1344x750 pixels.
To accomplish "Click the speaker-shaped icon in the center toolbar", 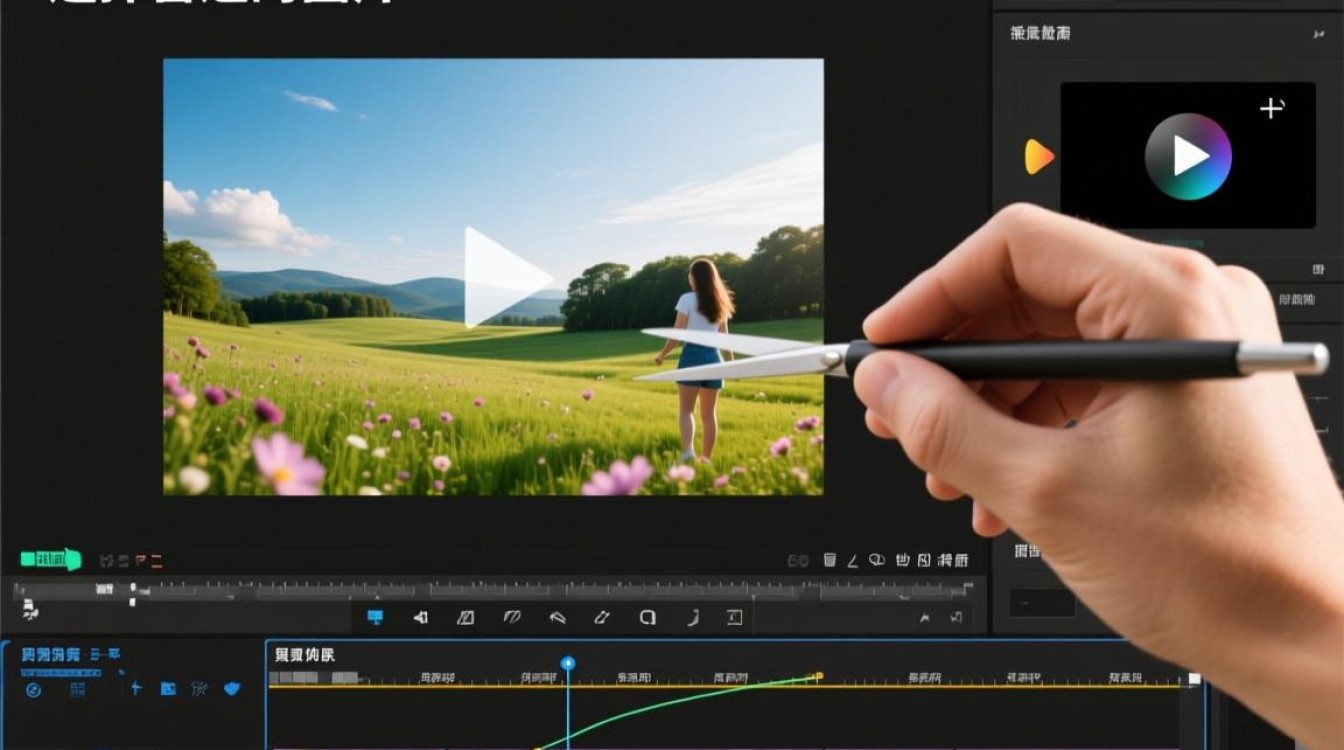I will 421,618.
